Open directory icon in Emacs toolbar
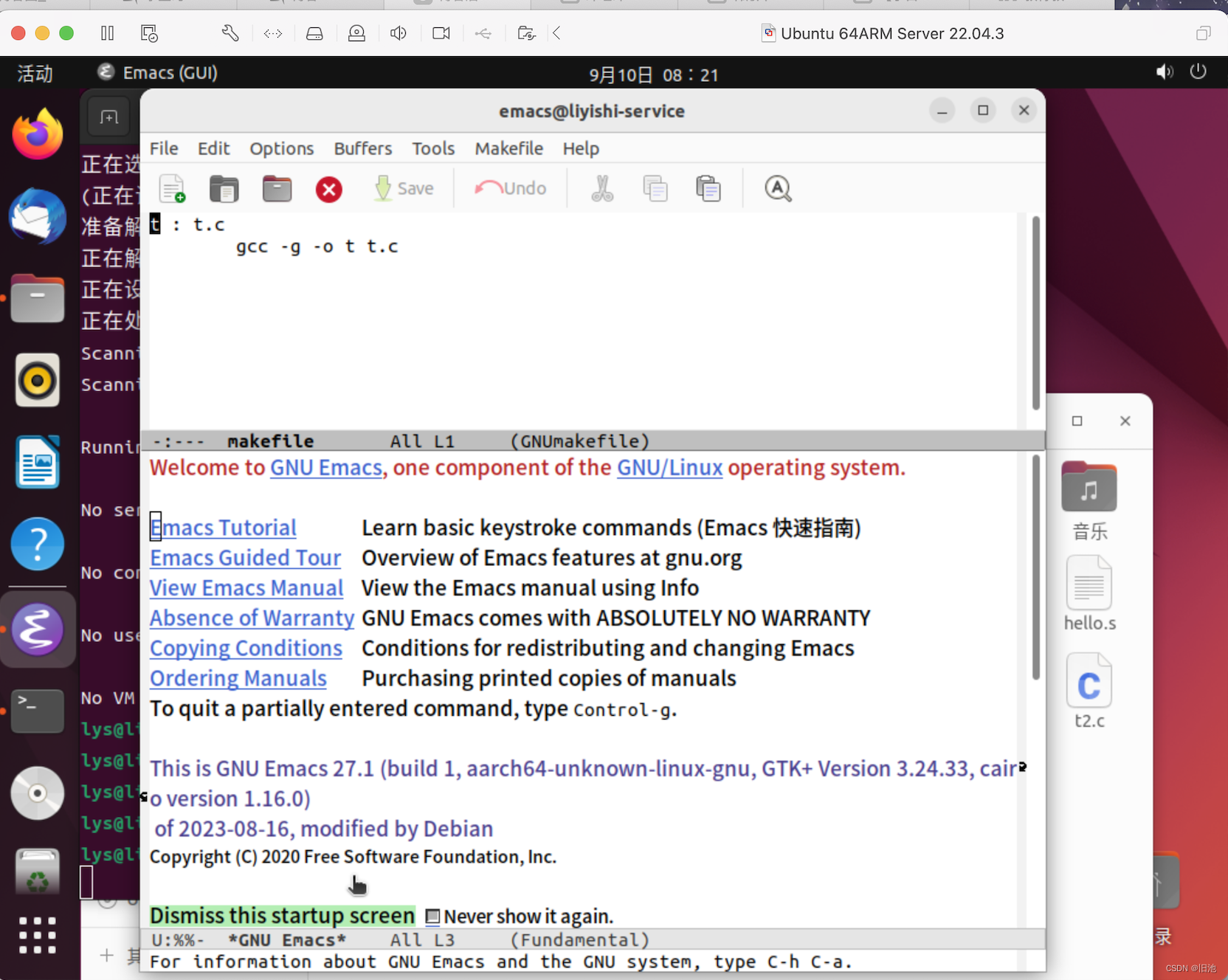1228x980 pixels. 277,189
